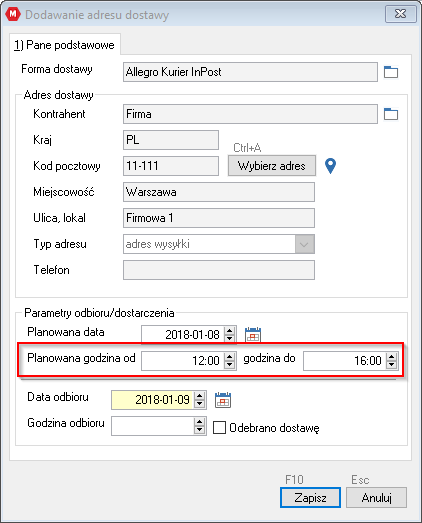
Task: Click the blue map location pin icon
Action: pos(330,166)
